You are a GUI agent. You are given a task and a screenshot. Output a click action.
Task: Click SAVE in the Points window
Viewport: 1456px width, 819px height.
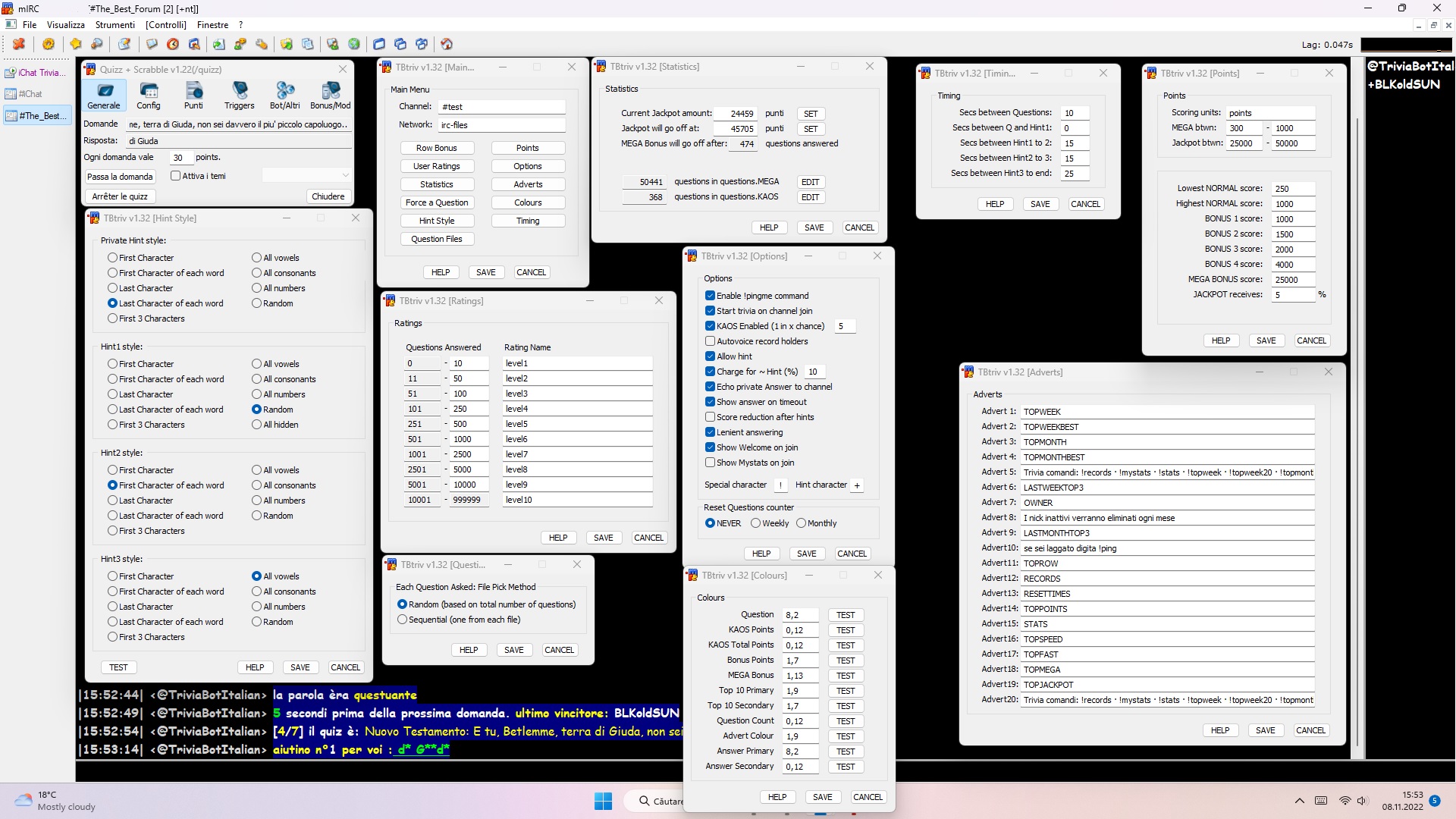1266,340
